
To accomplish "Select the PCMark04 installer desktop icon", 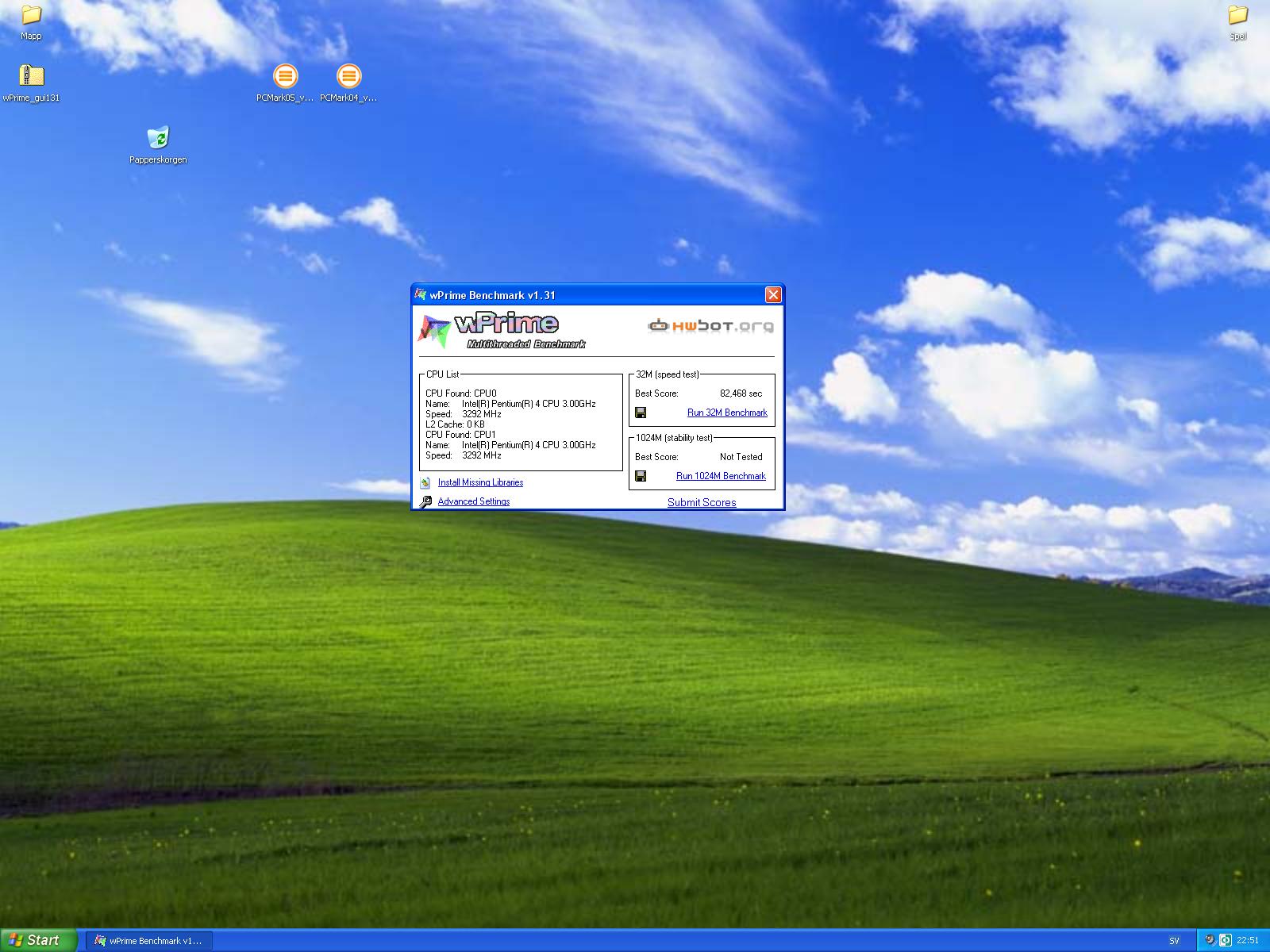I will (348, 83).
